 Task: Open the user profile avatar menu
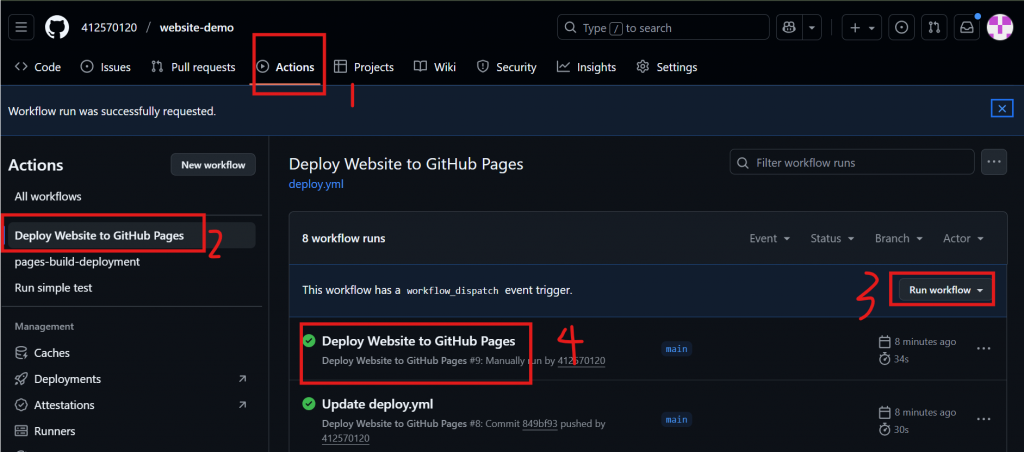point(1000,27)
